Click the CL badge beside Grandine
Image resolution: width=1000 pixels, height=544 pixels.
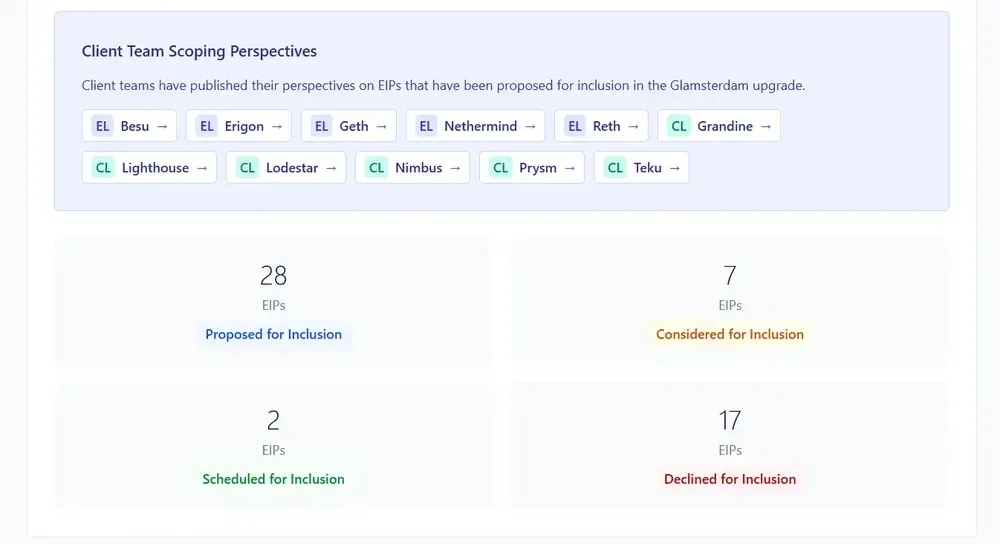679,126
